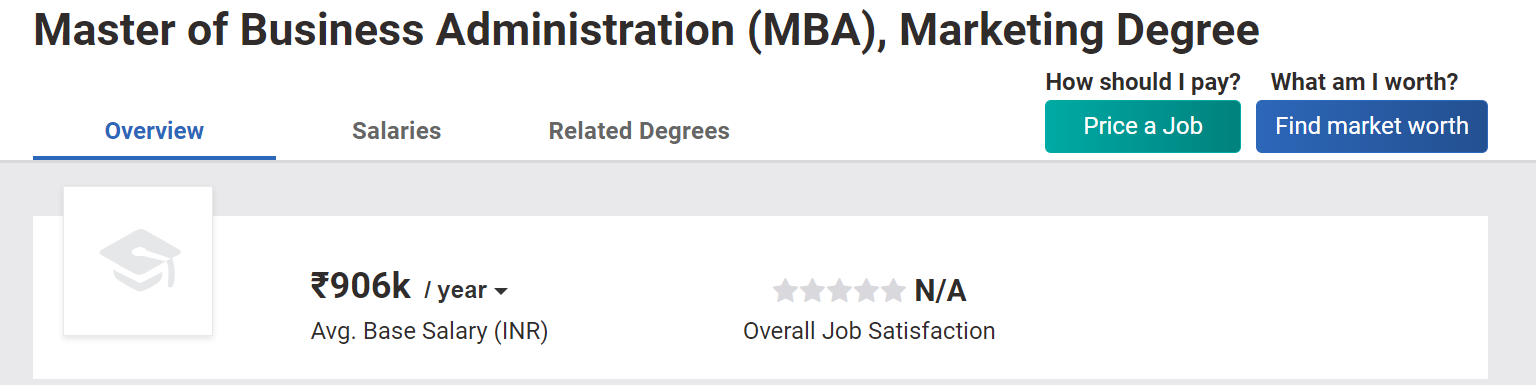Click the 'How should I pay?' heading
1536x385 pixels.
coord(1143,82)
